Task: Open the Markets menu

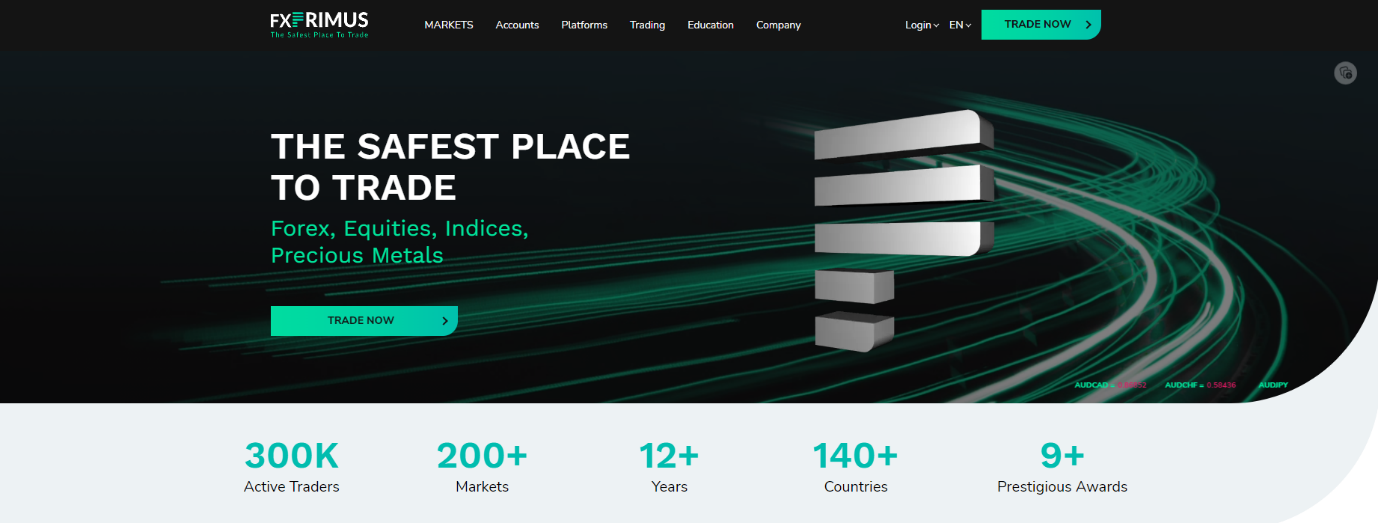Action: point(449,25)
